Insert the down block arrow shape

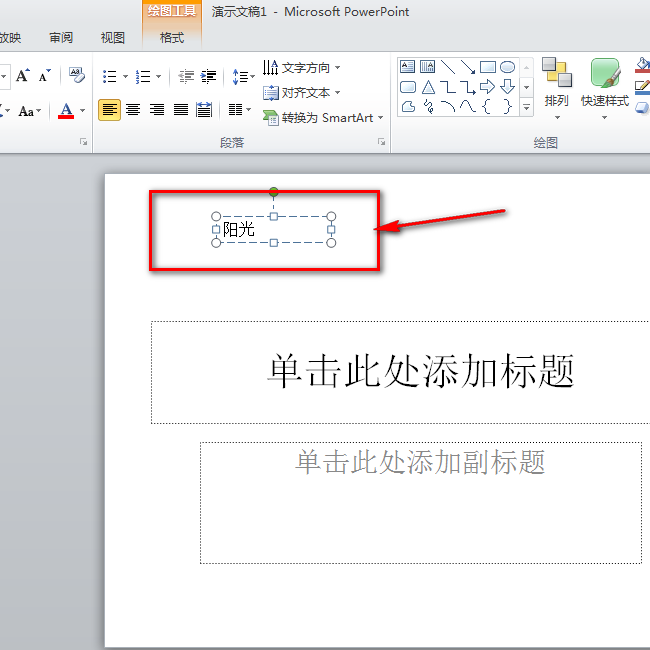tap(507, 87)
